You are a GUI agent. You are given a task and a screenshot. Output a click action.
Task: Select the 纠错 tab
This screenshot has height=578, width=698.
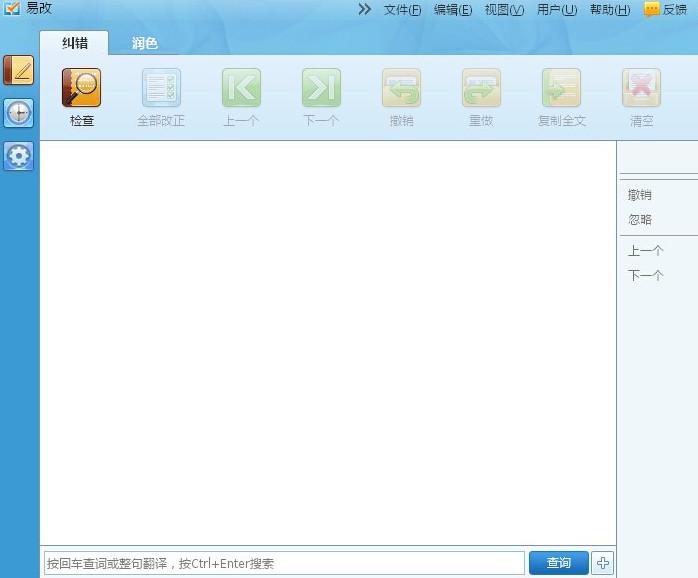point(75,43)
